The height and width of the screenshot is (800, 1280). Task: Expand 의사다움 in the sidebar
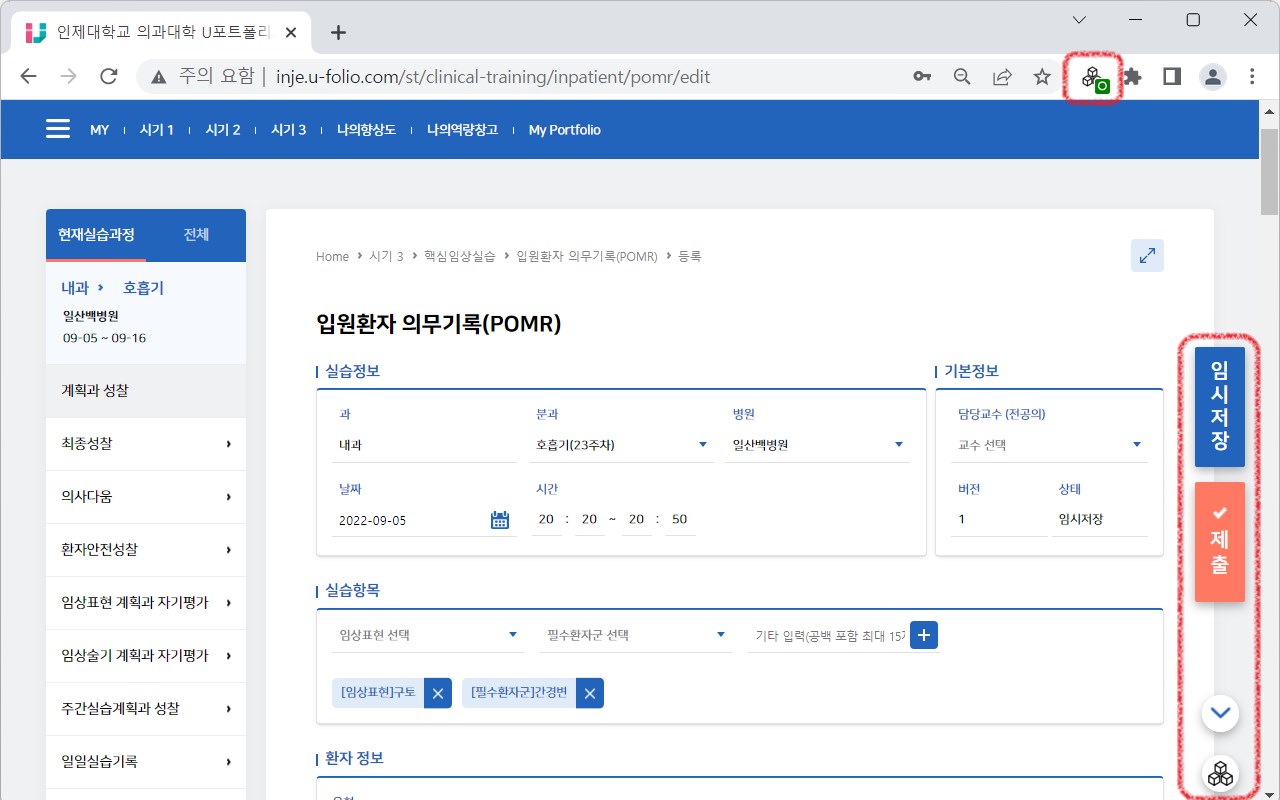[146, 497]
